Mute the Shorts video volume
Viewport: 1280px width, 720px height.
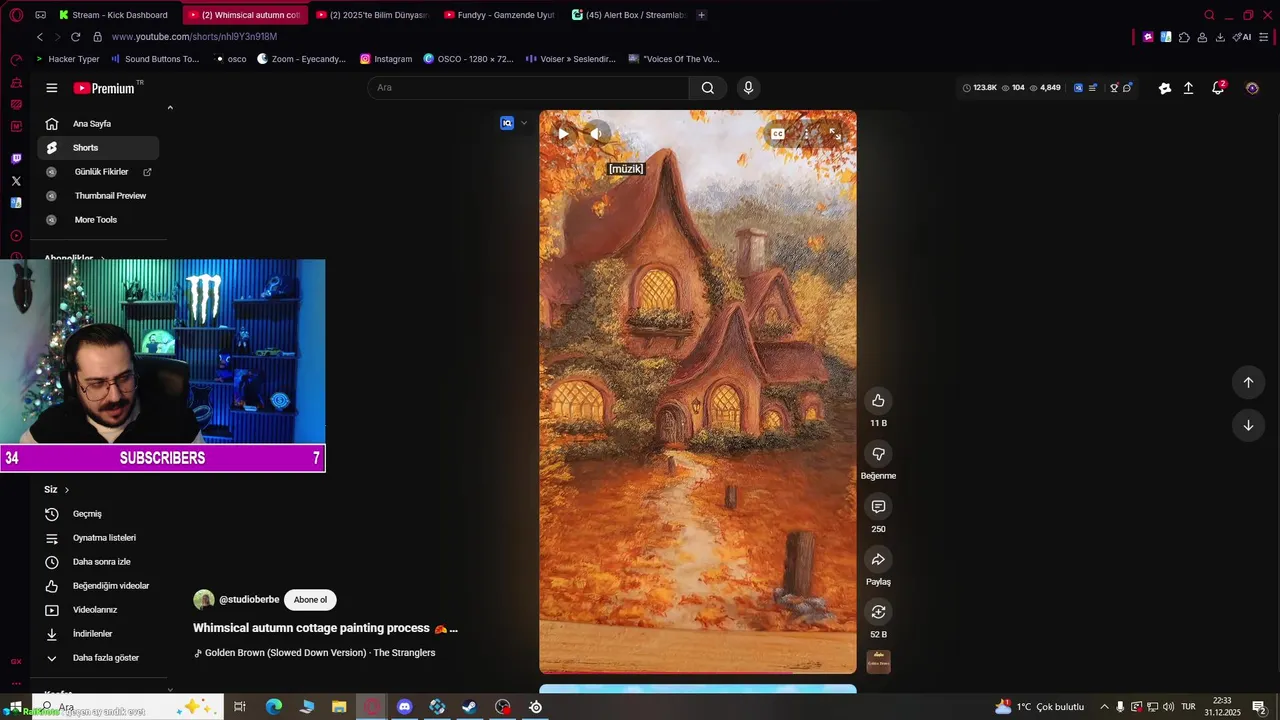tap(596, 133)
